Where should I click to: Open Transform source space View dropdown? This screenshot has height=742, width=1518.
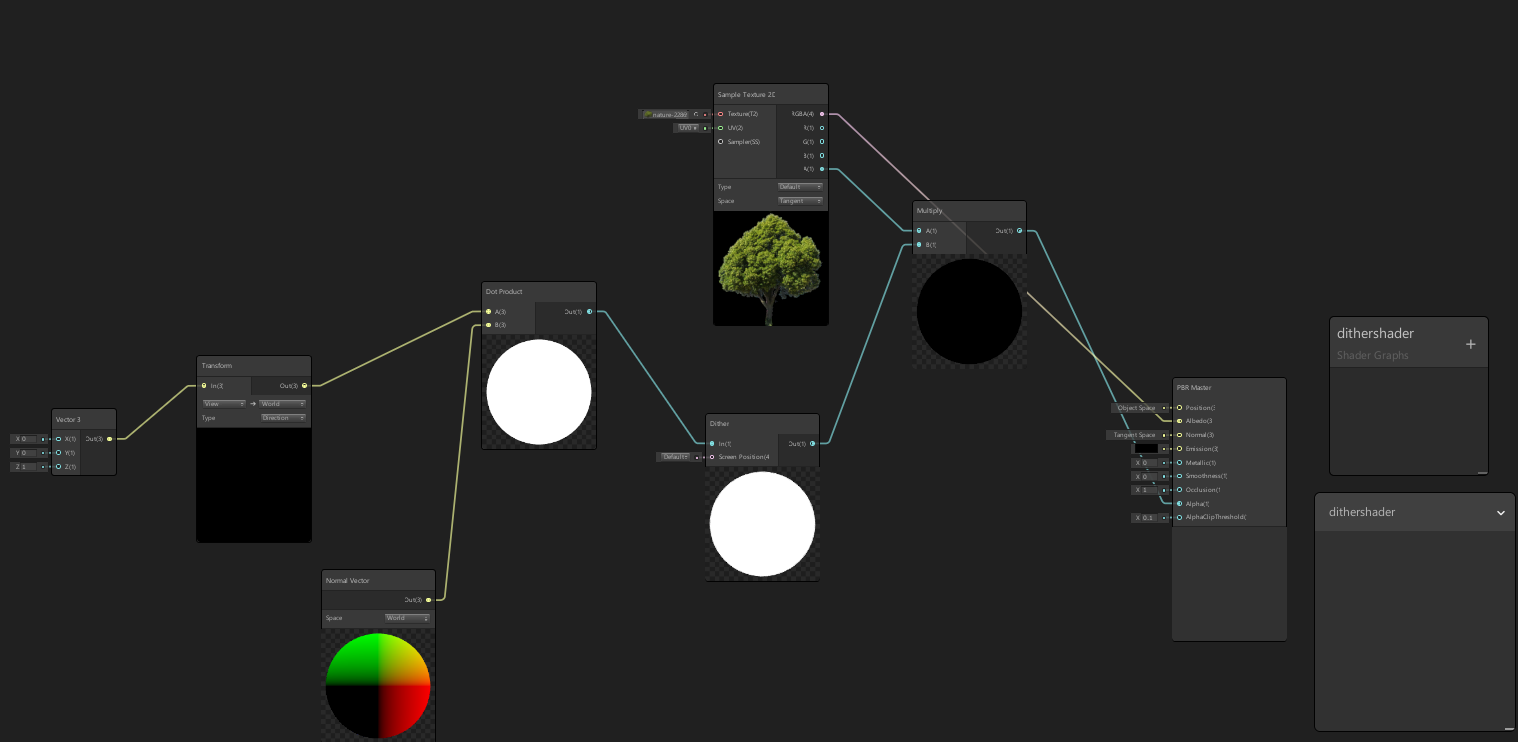tap(224, 404)
